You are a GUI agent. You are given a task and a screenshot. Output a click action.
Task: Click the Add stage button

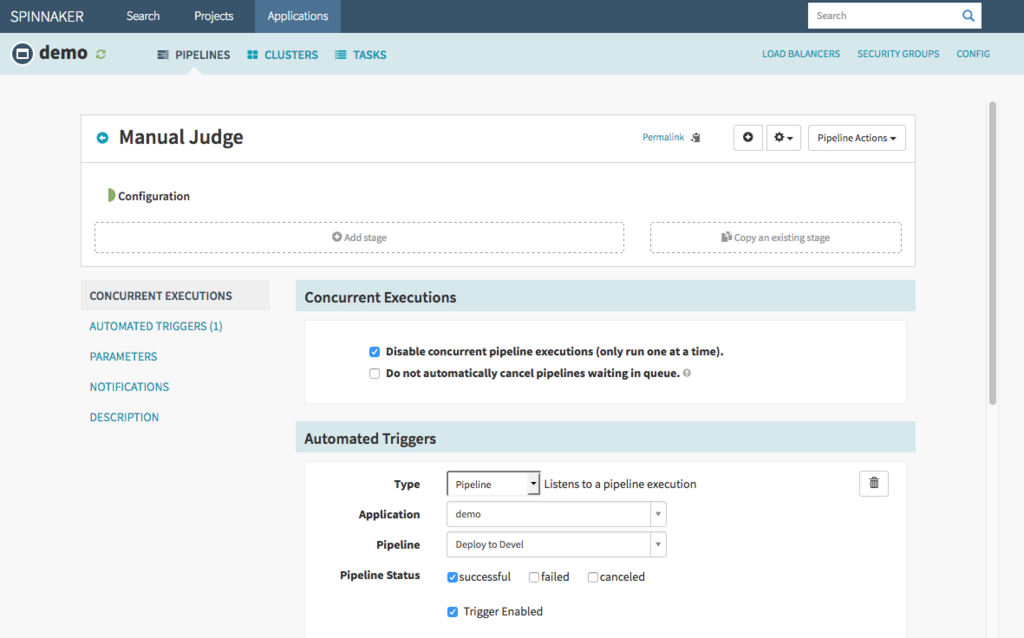pyautogui.click(x=359, y=237)
